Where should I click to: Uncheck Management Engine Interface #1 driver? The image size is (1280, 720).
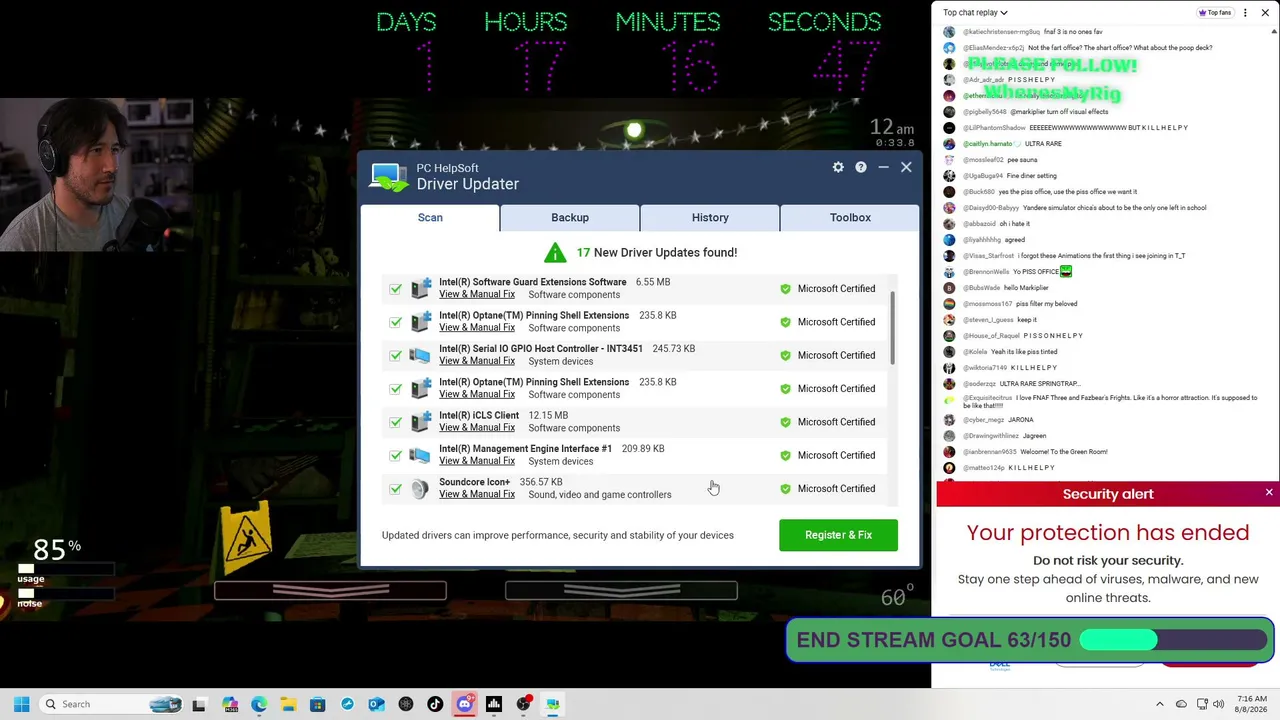pyautogui.click(x=396, y=455)
